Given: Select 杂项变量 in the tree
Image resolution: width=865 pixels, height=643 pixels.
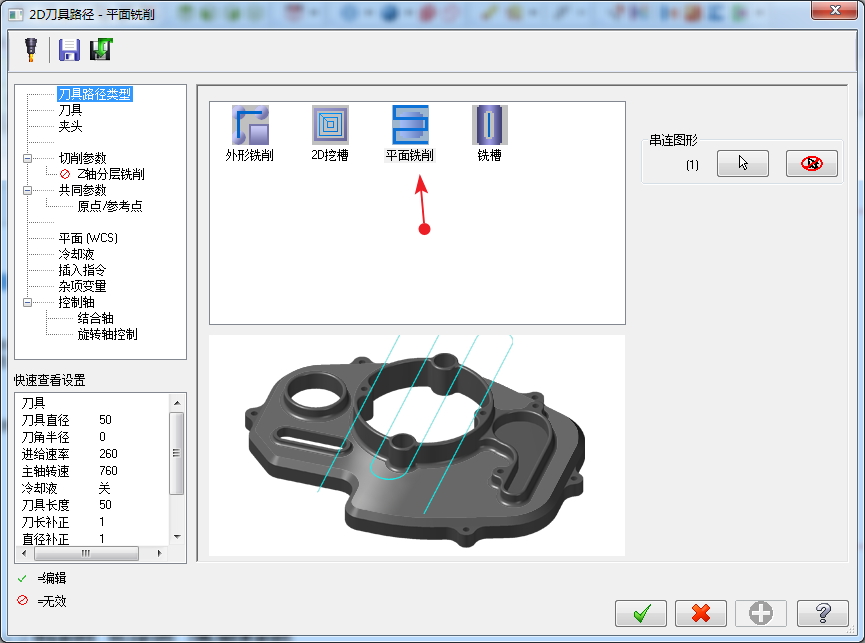Looking at the screenshot, I should pos(82,286).
